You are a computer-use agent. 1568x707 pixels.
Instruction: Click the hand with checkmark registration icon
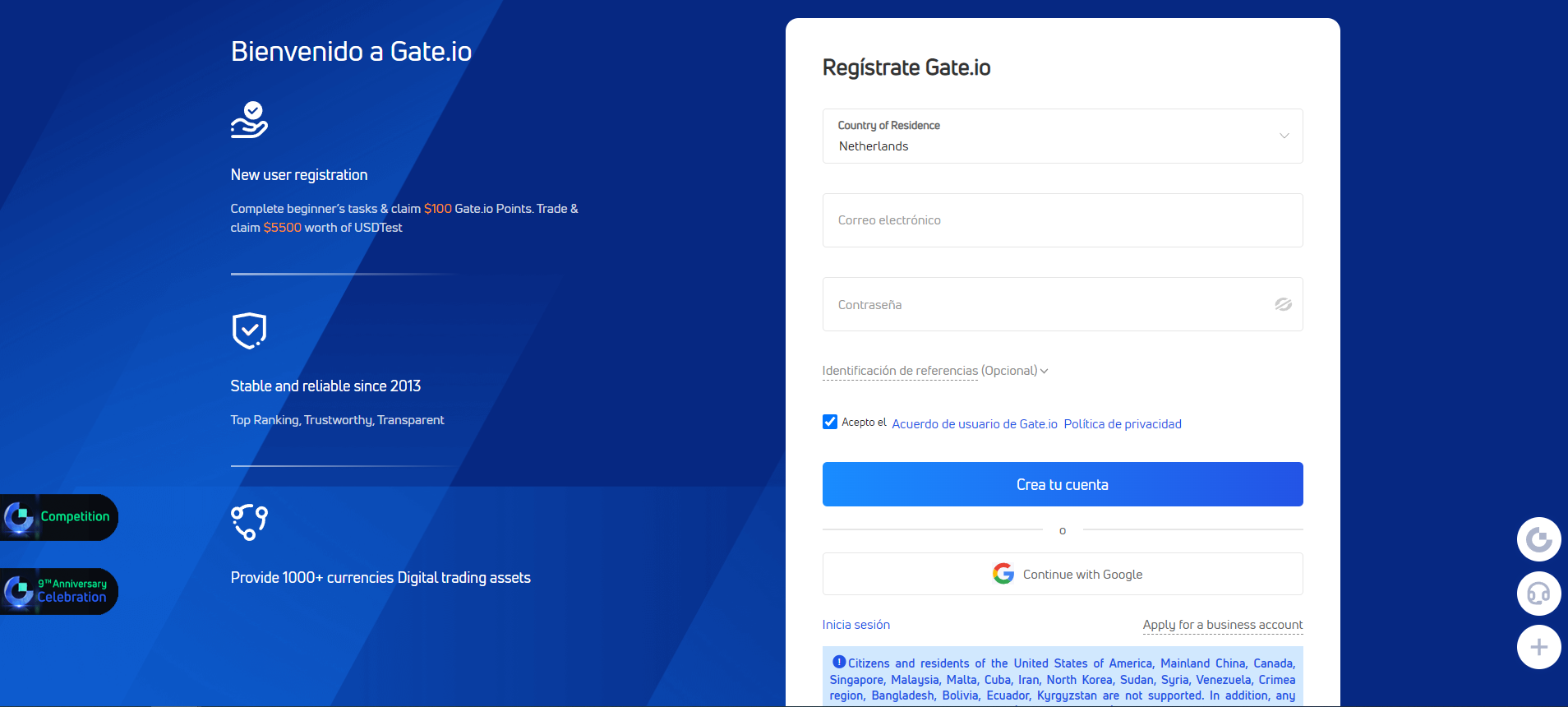coord(249,120)
